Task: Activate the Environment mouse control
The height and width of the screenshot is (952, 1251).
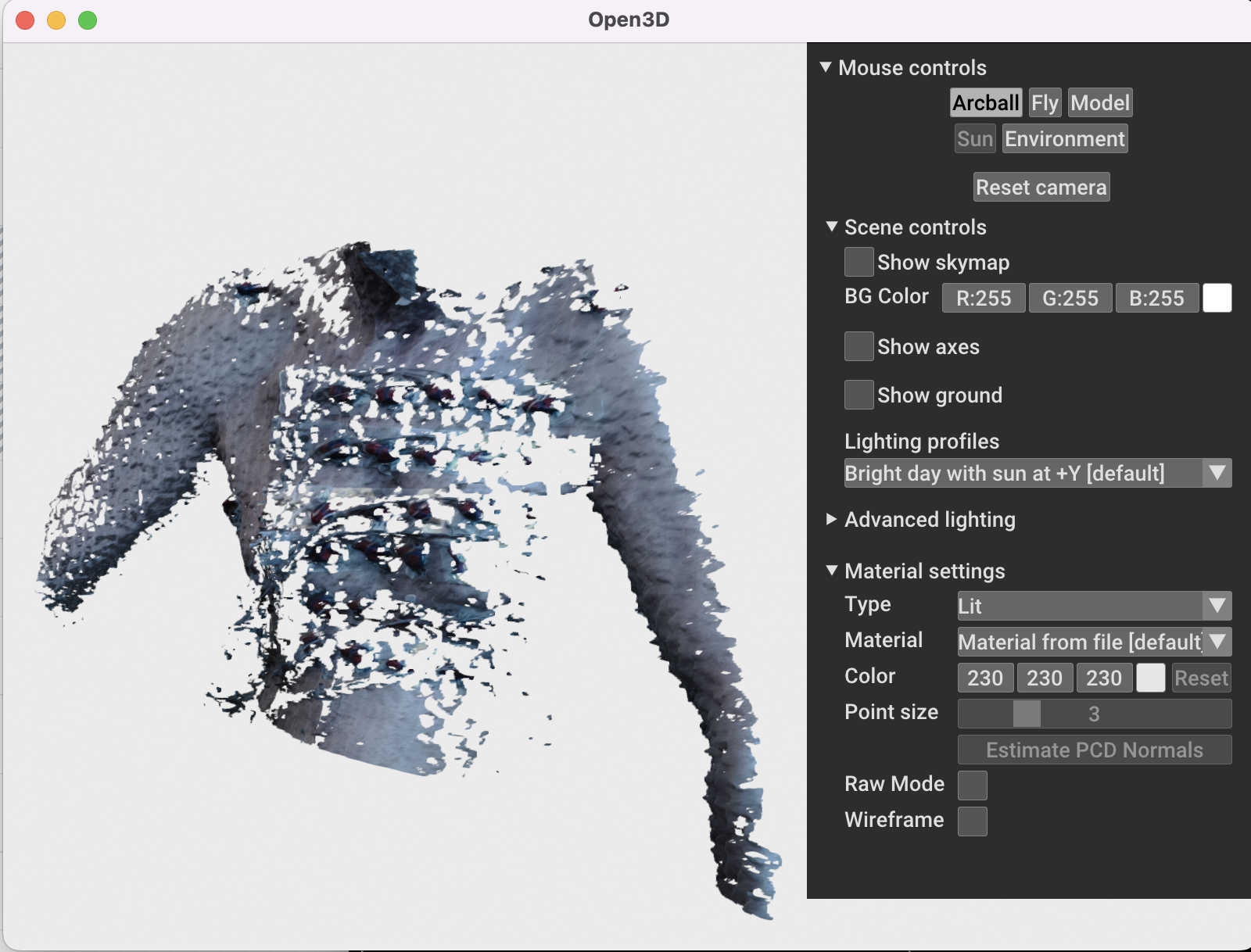Action: [x=1065, y=138]
